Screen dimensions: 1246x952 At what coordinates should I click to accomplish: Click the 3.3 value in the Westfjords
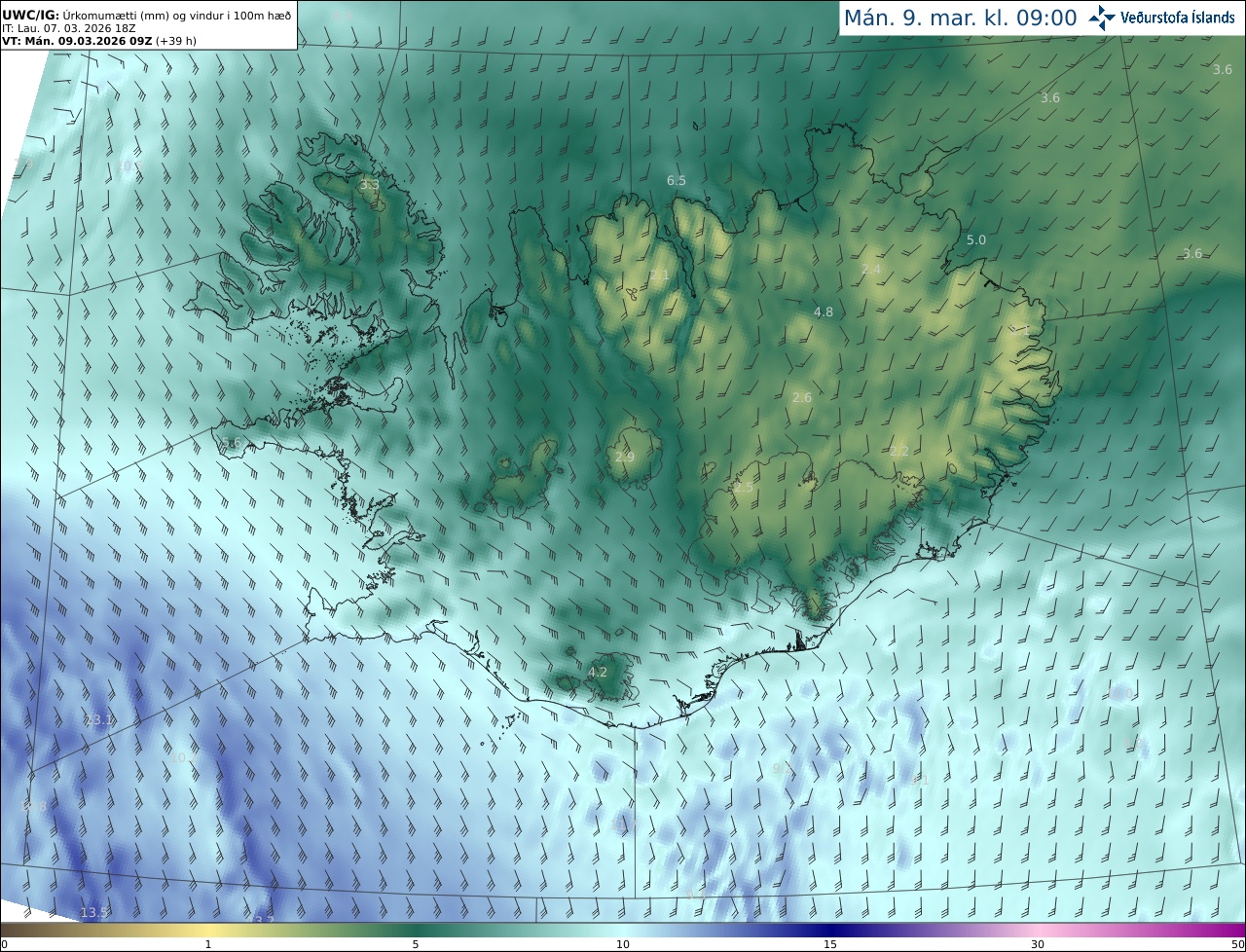pos(370,184)
